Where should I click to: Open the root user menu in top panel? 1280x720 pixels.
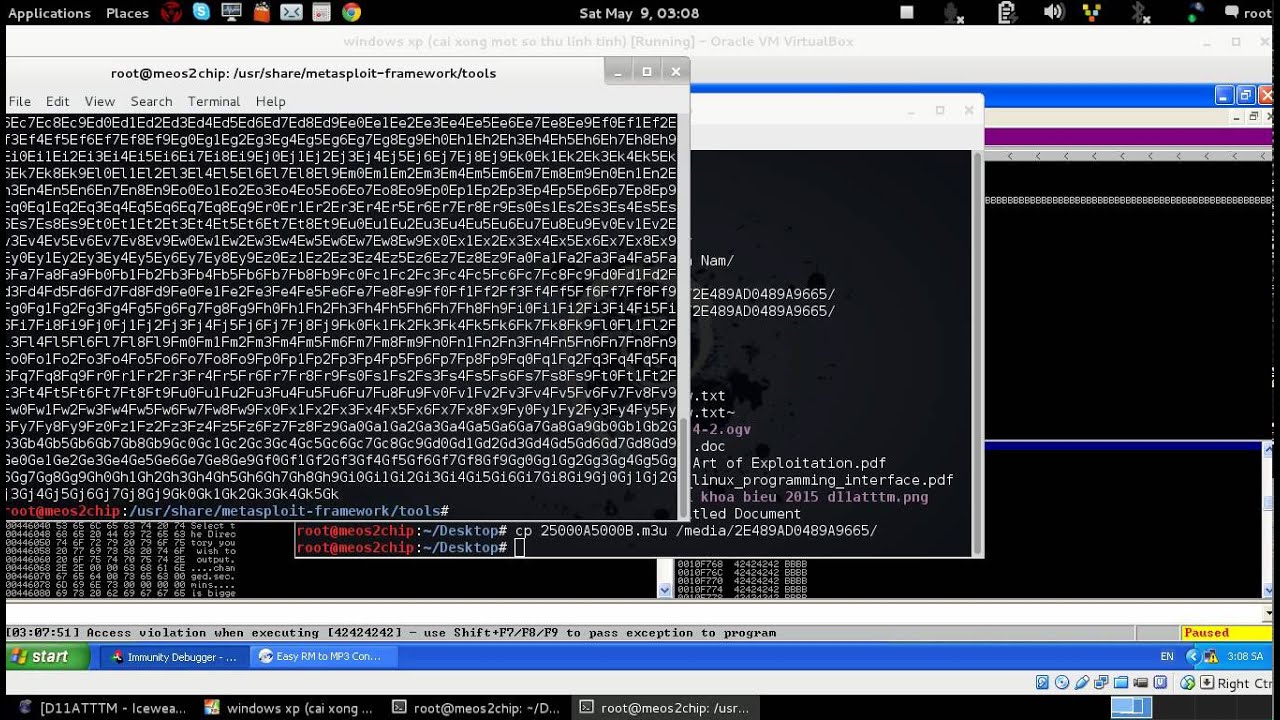[1247, 13]
